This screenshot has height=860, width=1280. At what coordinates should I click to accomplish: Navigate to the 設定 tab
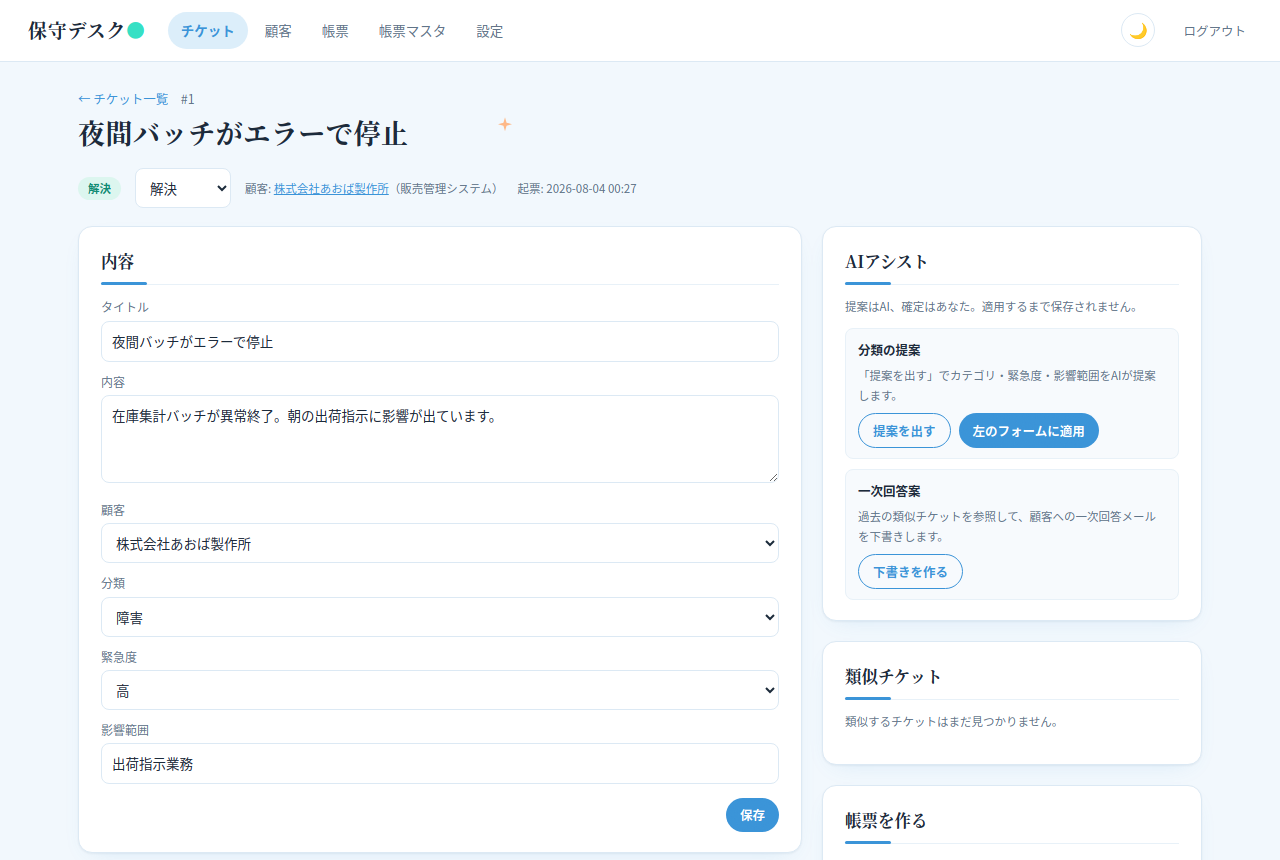coord(490,31)
